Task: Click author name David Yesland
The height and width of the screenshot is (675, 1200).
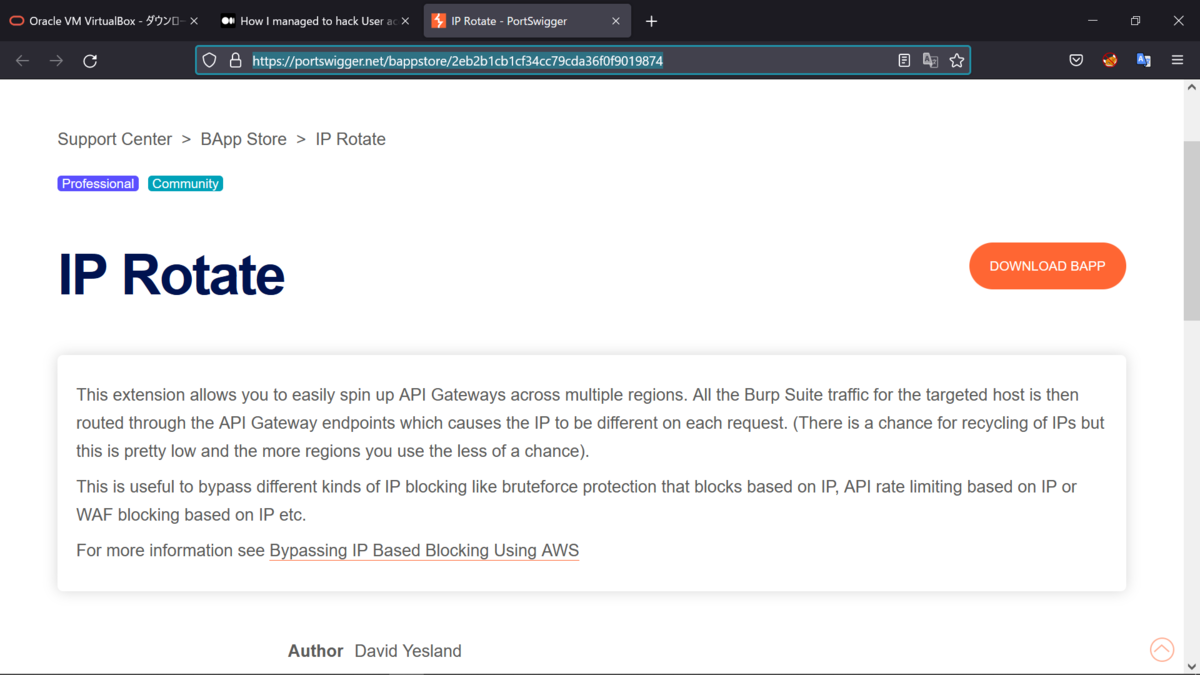Action: tap(408, 651)
